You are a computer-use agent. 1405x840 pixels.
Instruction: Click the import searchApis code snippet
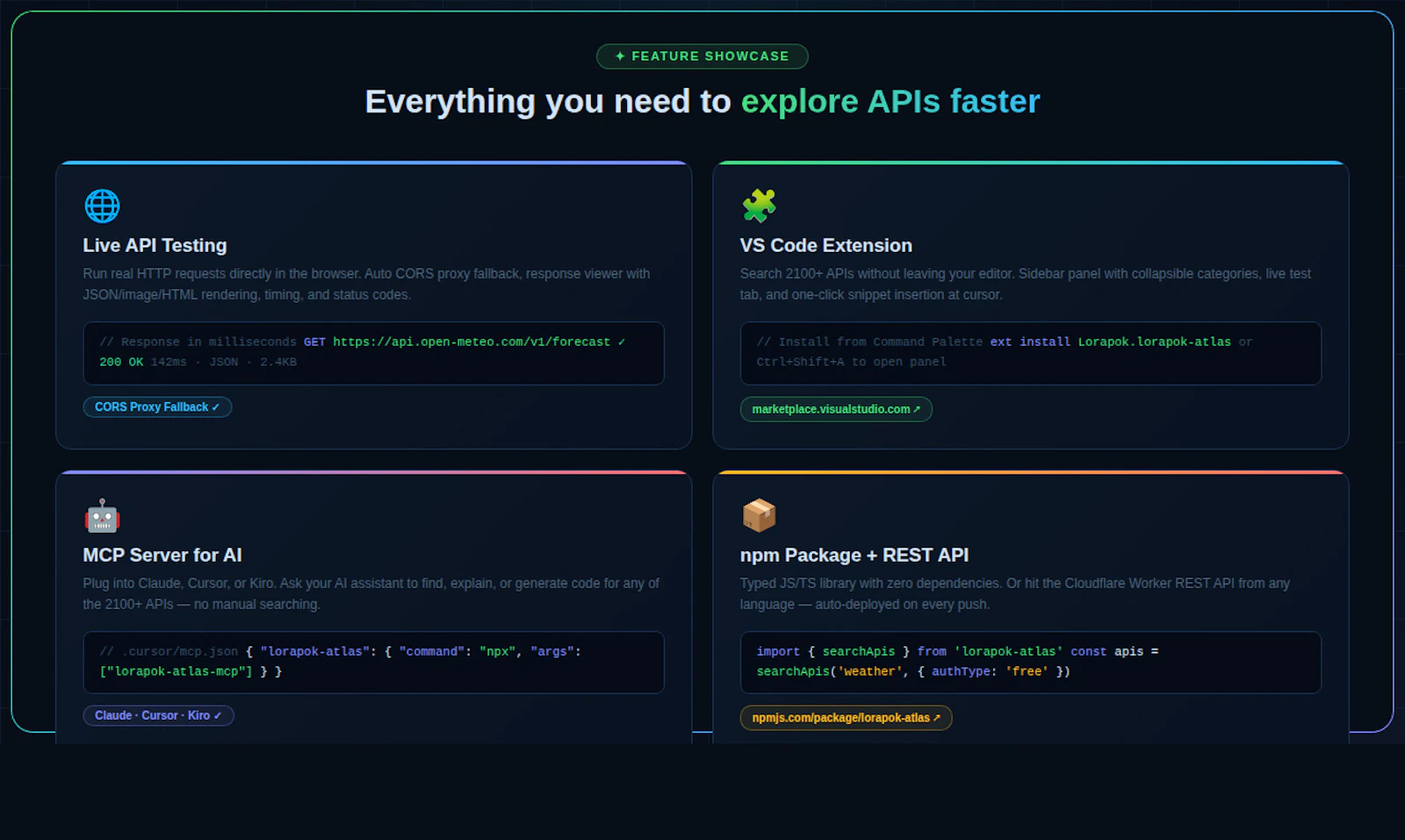point(1031,663)
